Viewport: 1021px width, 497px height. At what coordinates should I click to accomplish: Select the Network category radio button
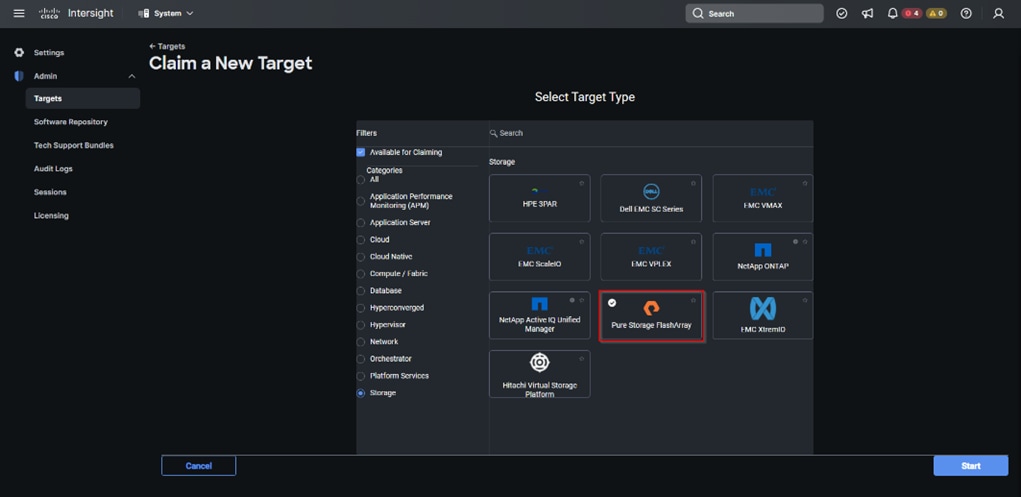(x=361, y=342)
